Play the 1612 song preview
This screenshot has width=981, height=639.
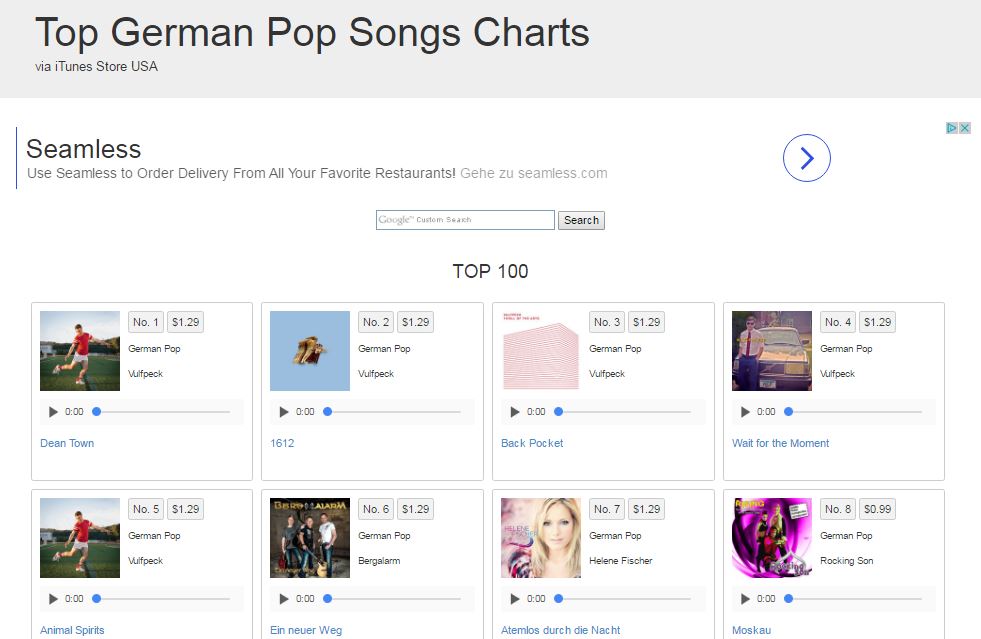click(284, 412)
